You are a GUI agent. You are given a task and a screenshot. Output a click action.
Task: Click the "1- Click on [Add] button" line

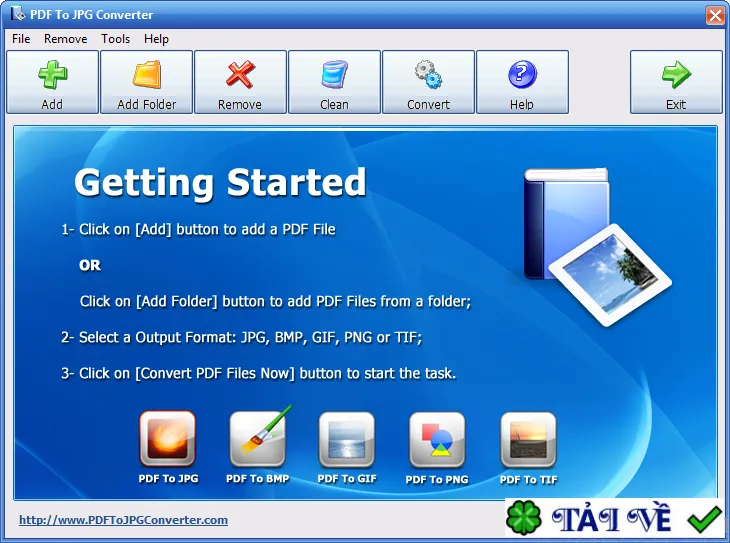click(x=198, y=230)
